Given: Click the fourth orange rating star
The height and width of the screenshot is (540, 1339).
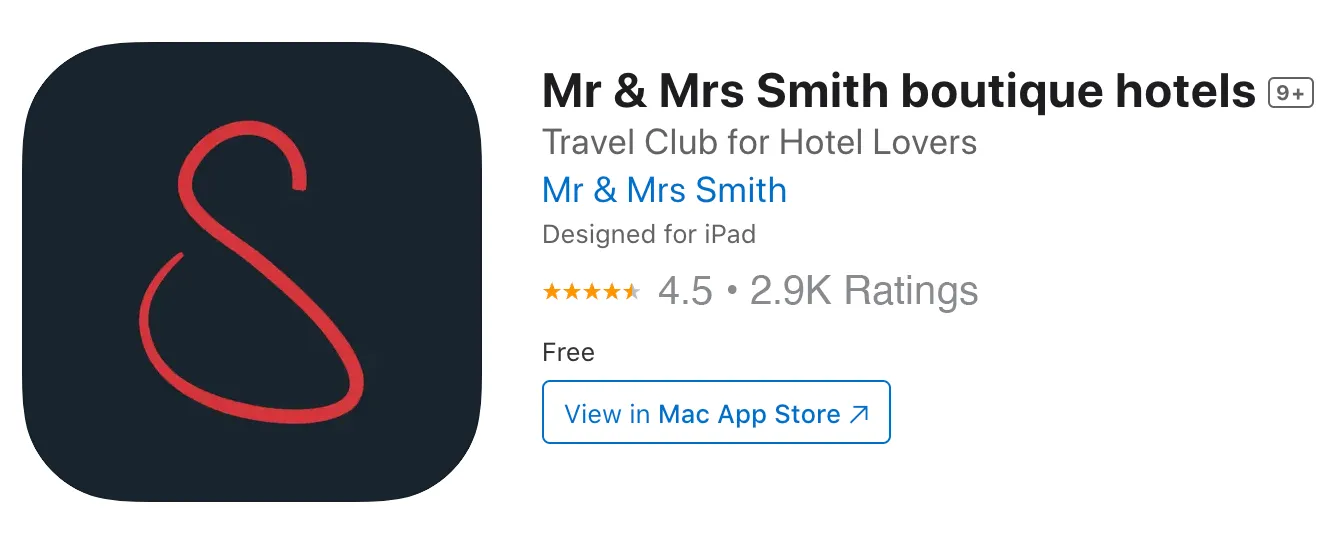Looking at the screenshot, I should pyautogui.click(x=612, y=291).
